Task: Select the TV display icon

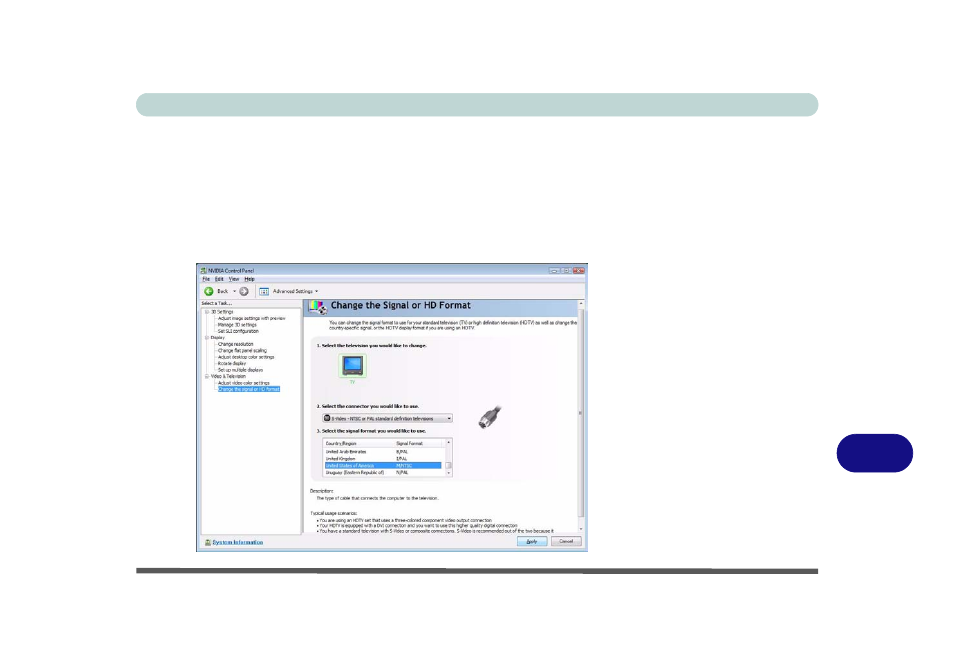Action: pyautogui.click(x=352, y=365)
